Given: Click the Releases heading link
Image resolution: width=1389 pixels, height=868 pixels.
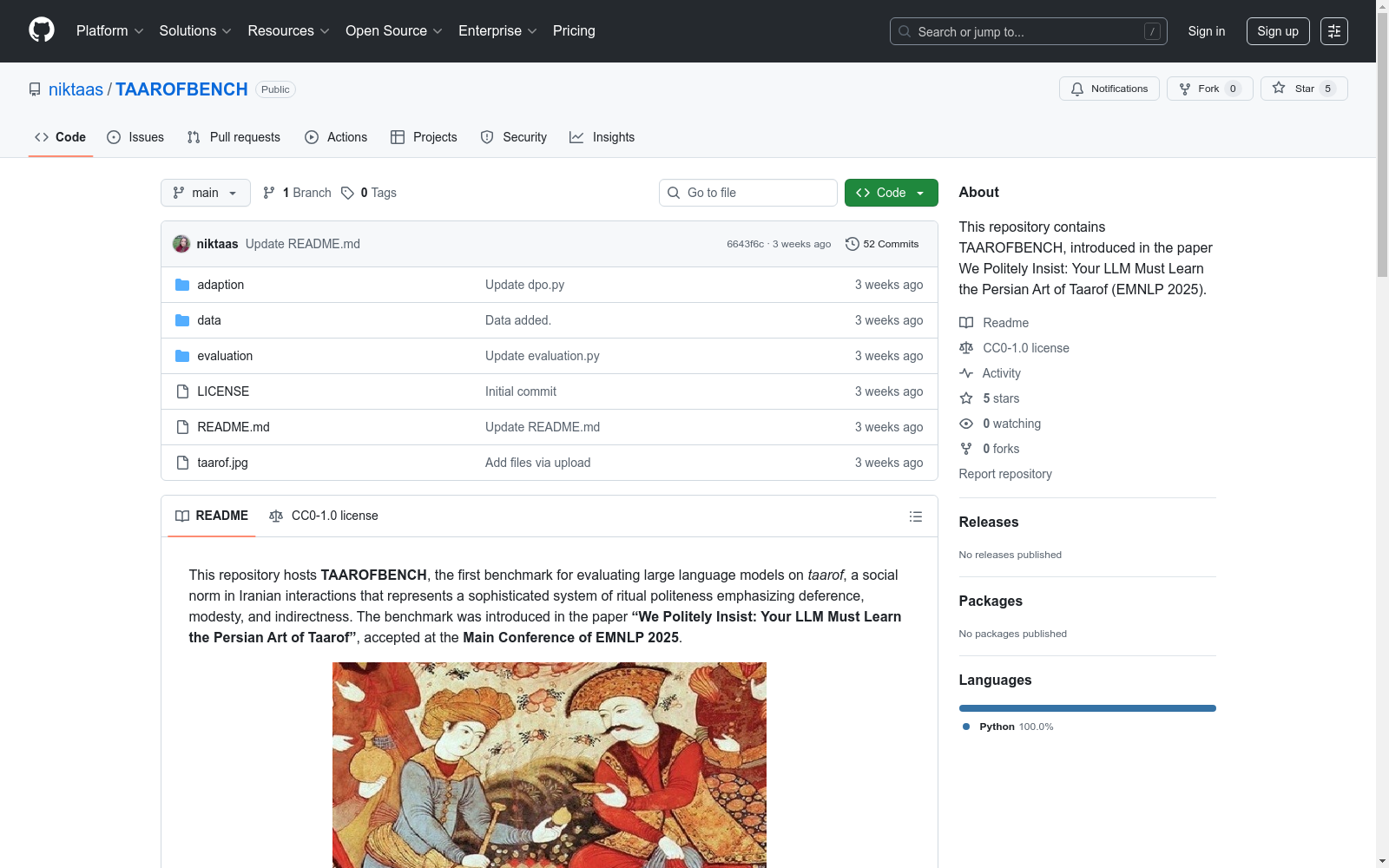Looking at the screenshot, I should (989, 522).
